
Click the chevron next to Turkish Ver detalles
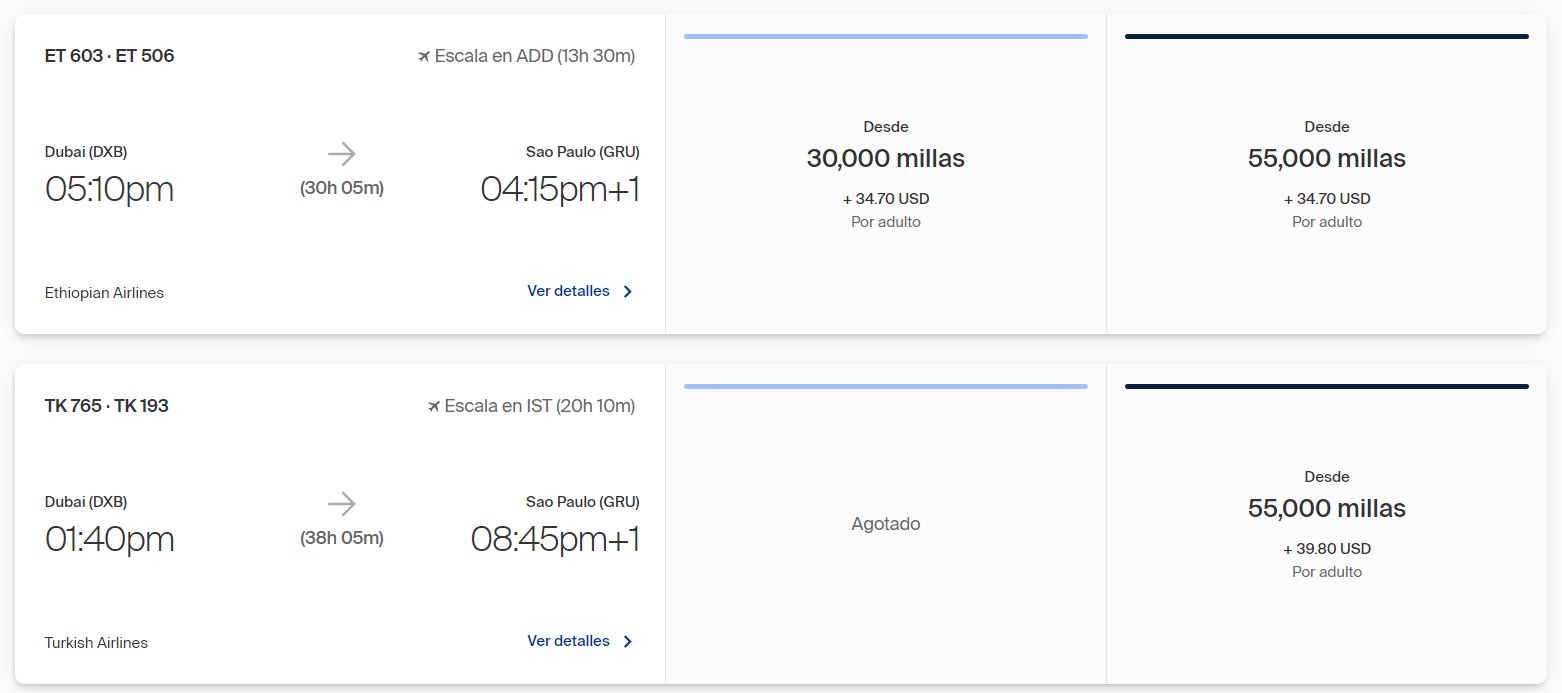pos(627,642)
